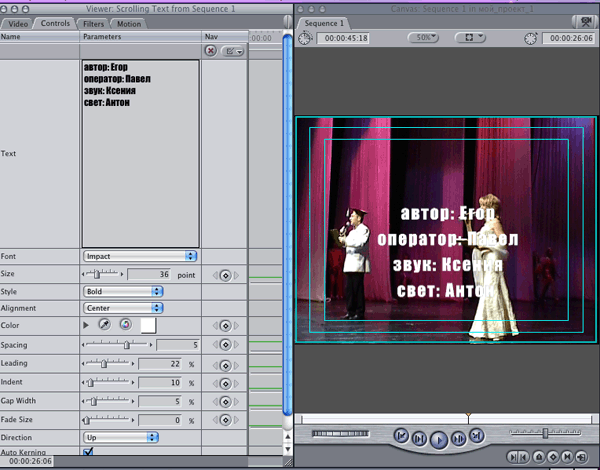This screenshot has width=600, height=470.
Task: Open the Filters tab in Viewer
Action: pos(93,24)
